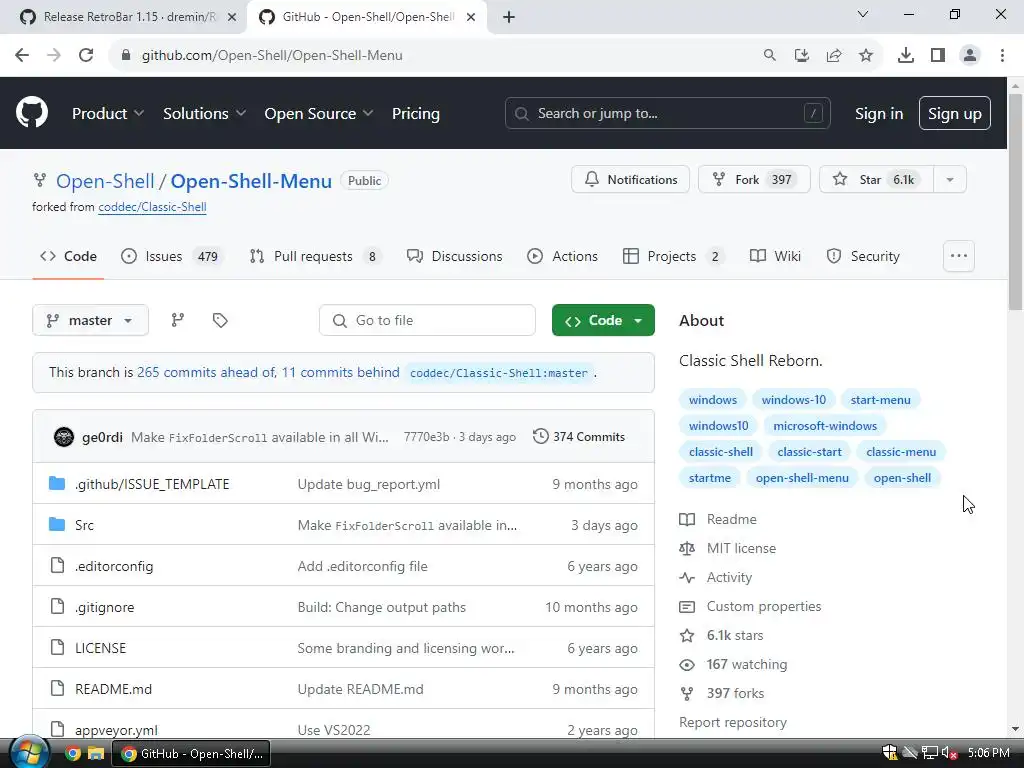This screenshot has width=1024, height=768.
Task: Switch to Pull requests tab
Action: (316, 256)
